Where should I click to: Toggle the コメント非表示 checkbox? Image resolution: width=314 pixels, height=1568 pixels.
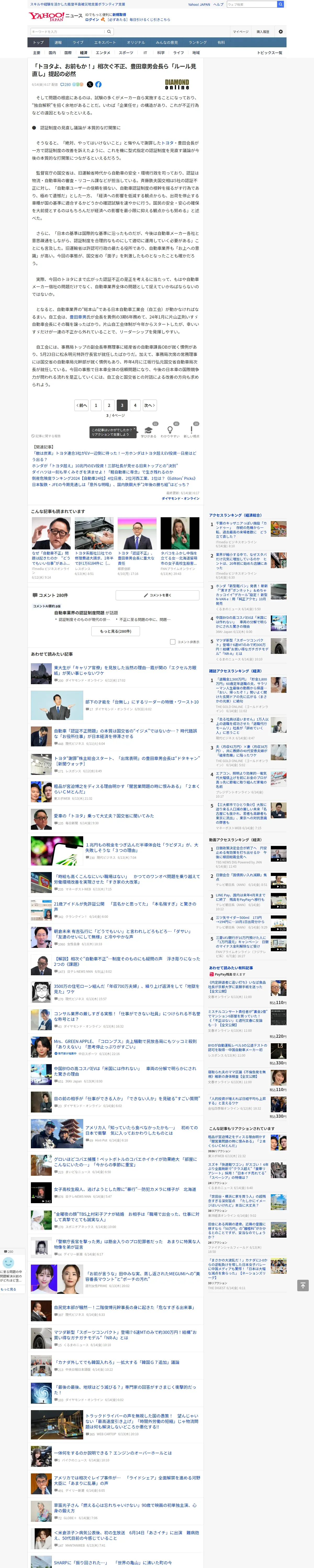click(x=172, y=642)
